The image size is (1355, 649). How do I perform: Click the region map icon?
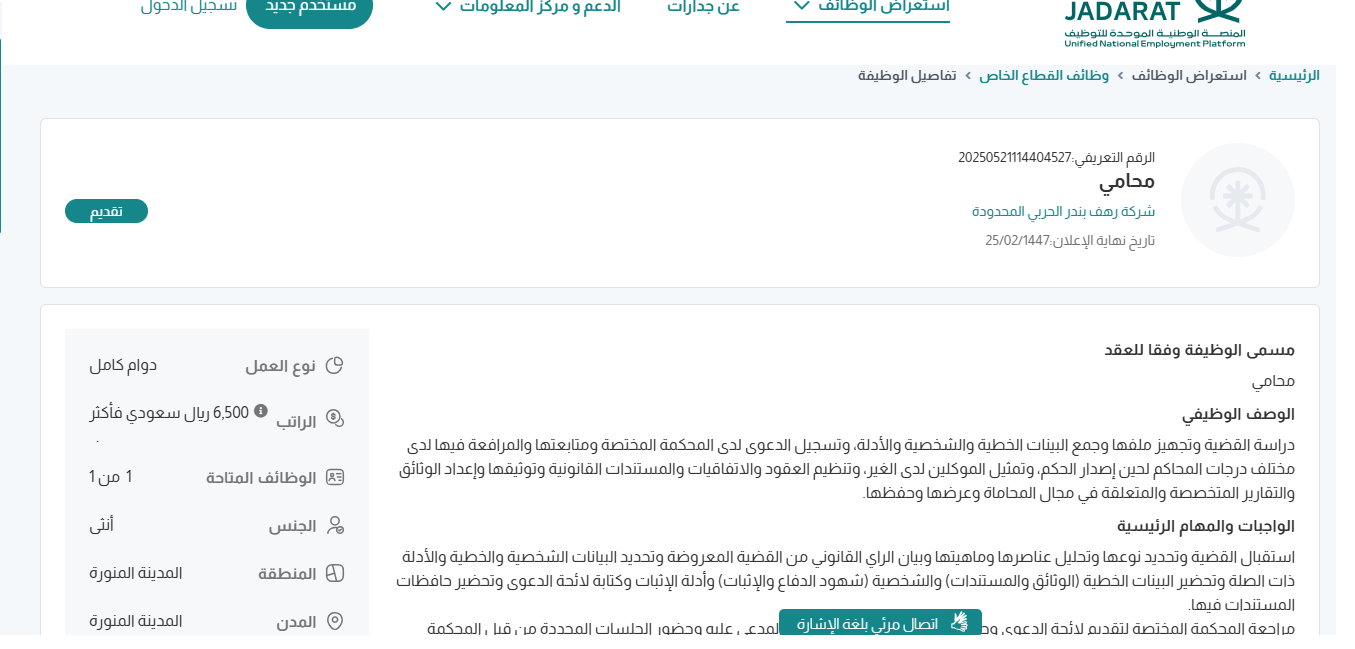click(335, 574)
